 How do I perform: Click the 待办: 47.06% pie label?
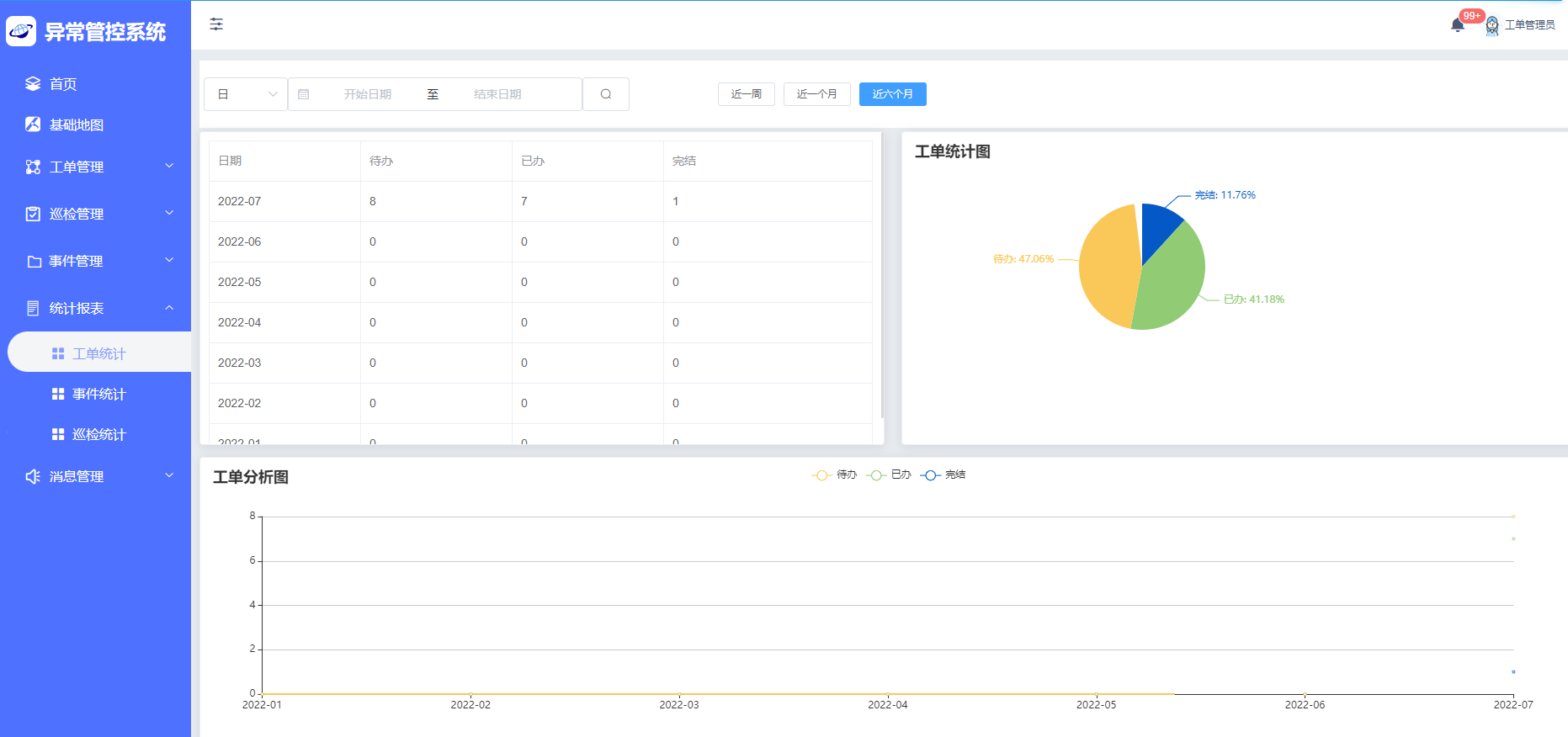coord(1023,259)
